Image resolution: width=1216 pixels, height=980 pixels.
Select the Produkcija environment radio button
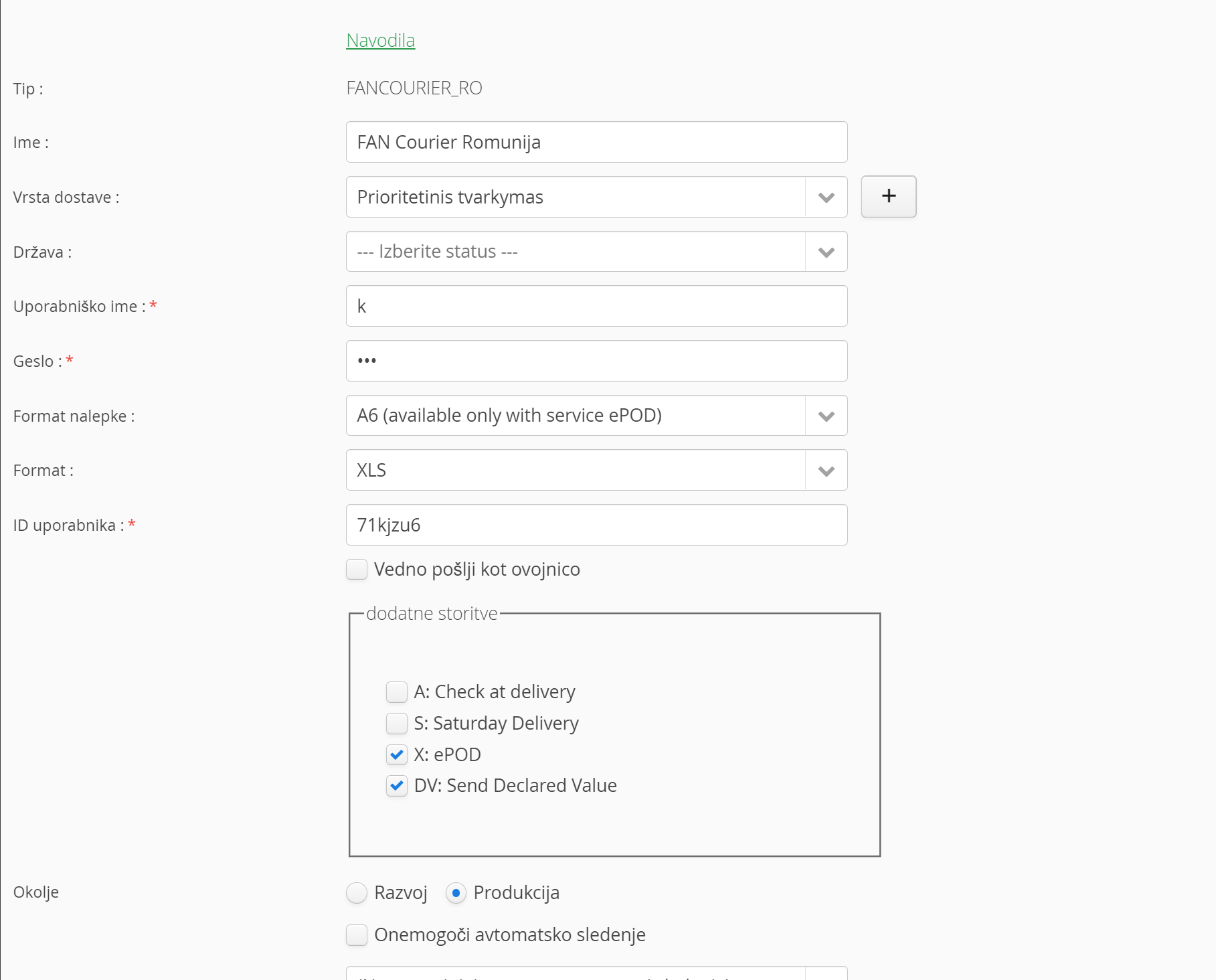point(456,892)
